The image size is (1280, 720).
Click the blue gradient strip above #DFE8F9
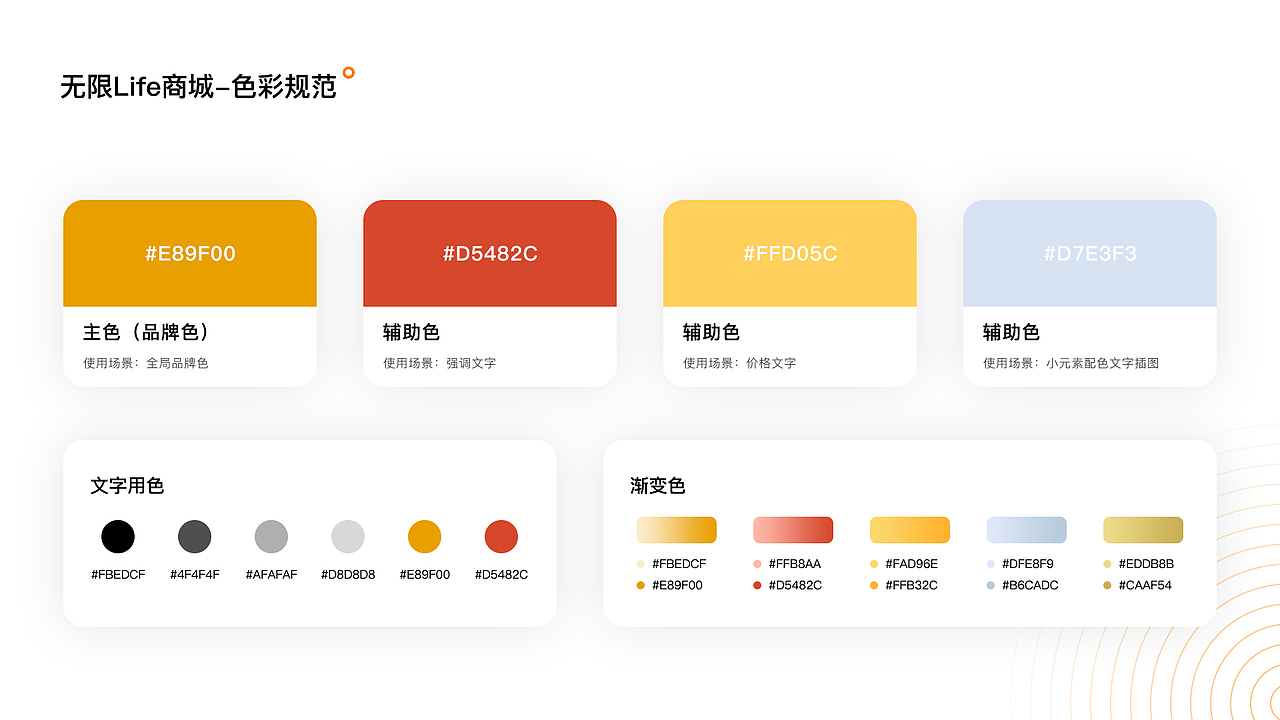(x=1026, y=529)
